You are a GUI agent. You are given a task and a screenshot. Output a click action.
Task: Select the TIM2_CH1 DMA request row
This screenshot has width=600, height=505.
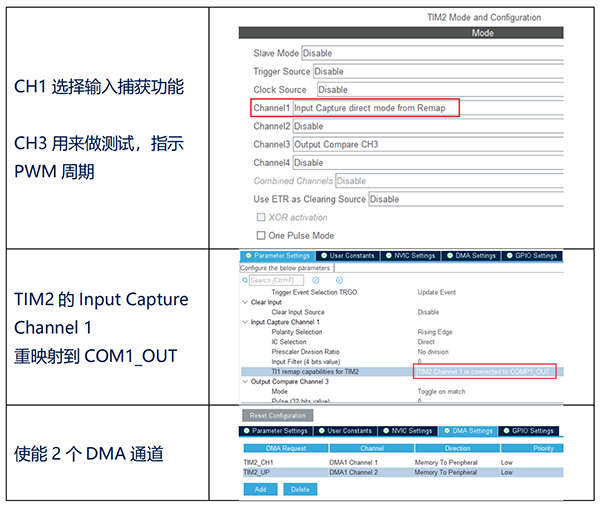pyautogui.click(x=403, y=463)
